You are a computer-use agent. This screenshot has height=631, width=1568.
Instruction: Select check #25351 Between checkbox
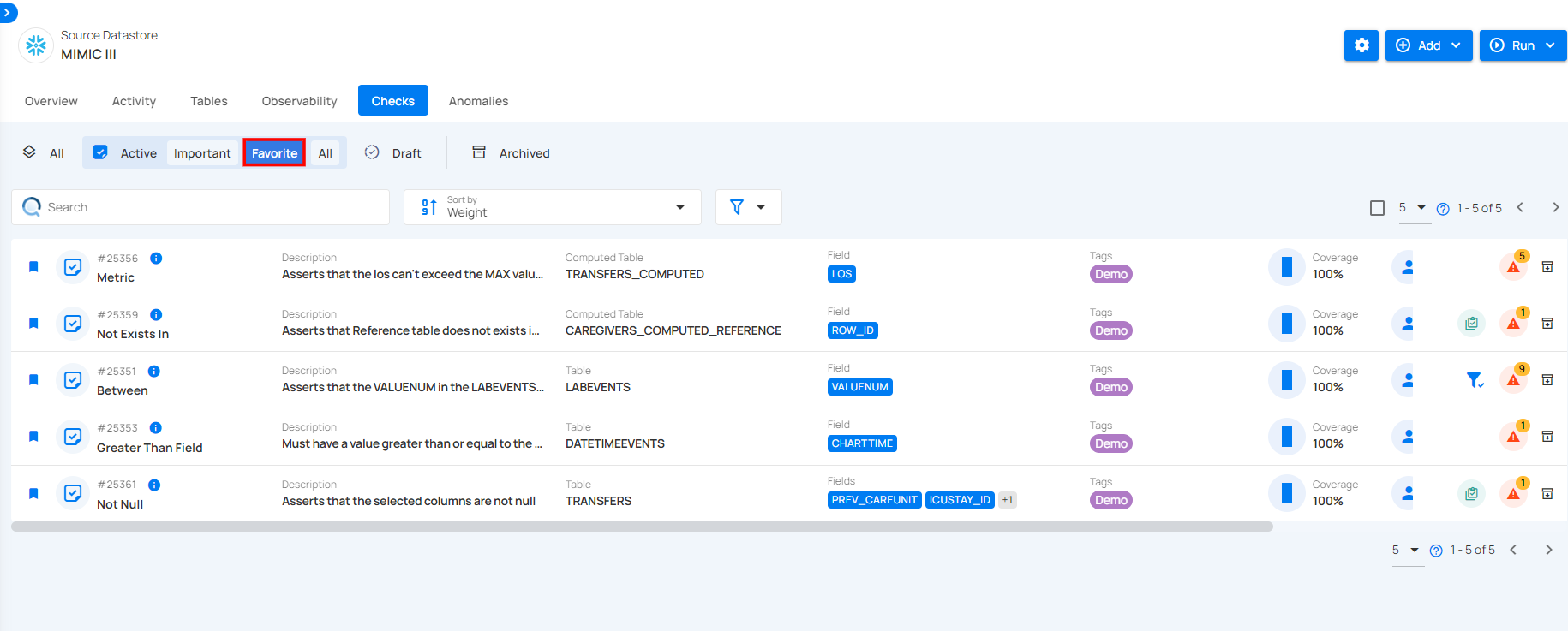[x=73, y=379]
